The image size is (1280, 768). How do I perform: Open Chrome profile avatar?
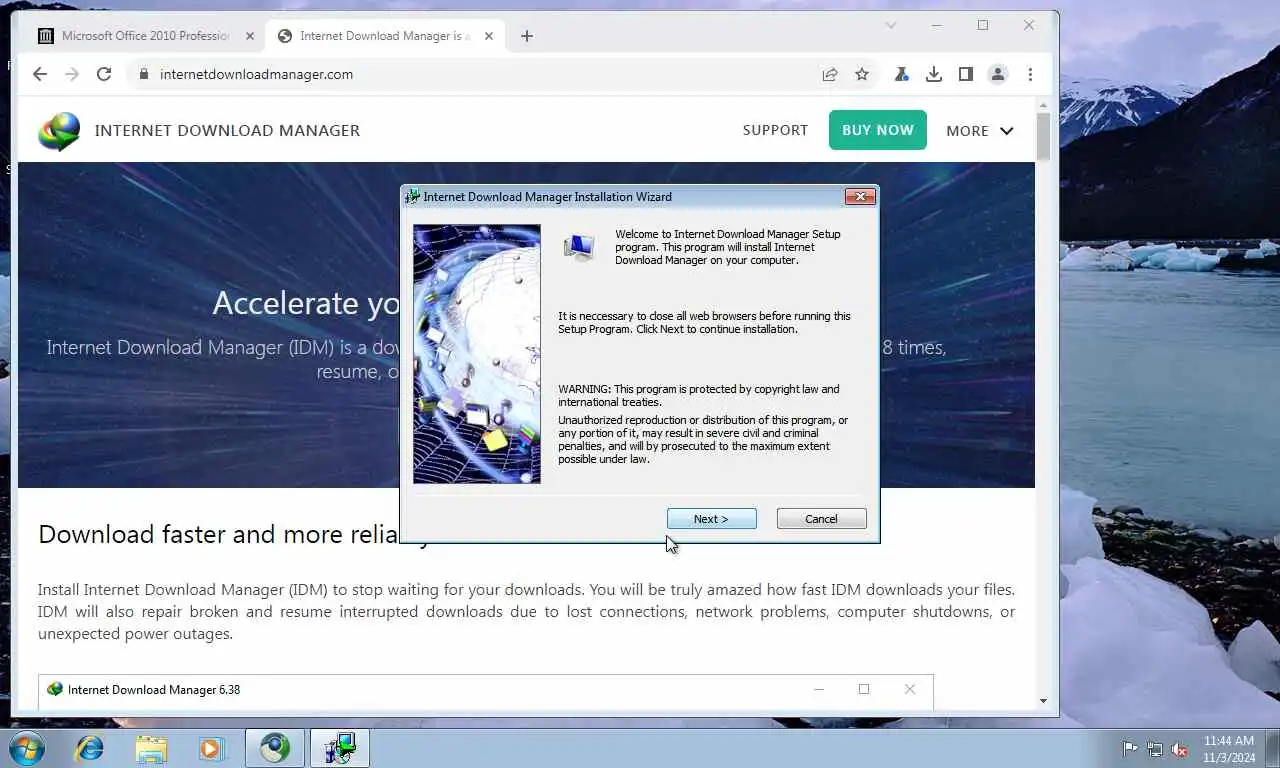click(998, 74)
